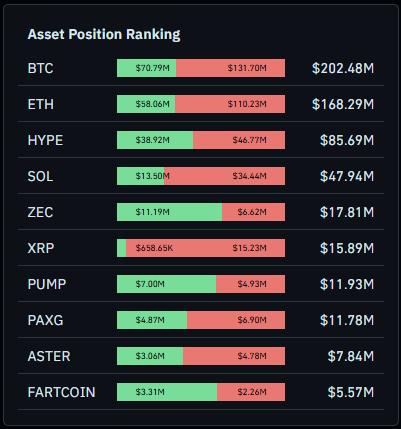Click the SOL short segment $34.44M
Image resolution: width=401 pixels, height=429 pixels.
coord(224,176)
